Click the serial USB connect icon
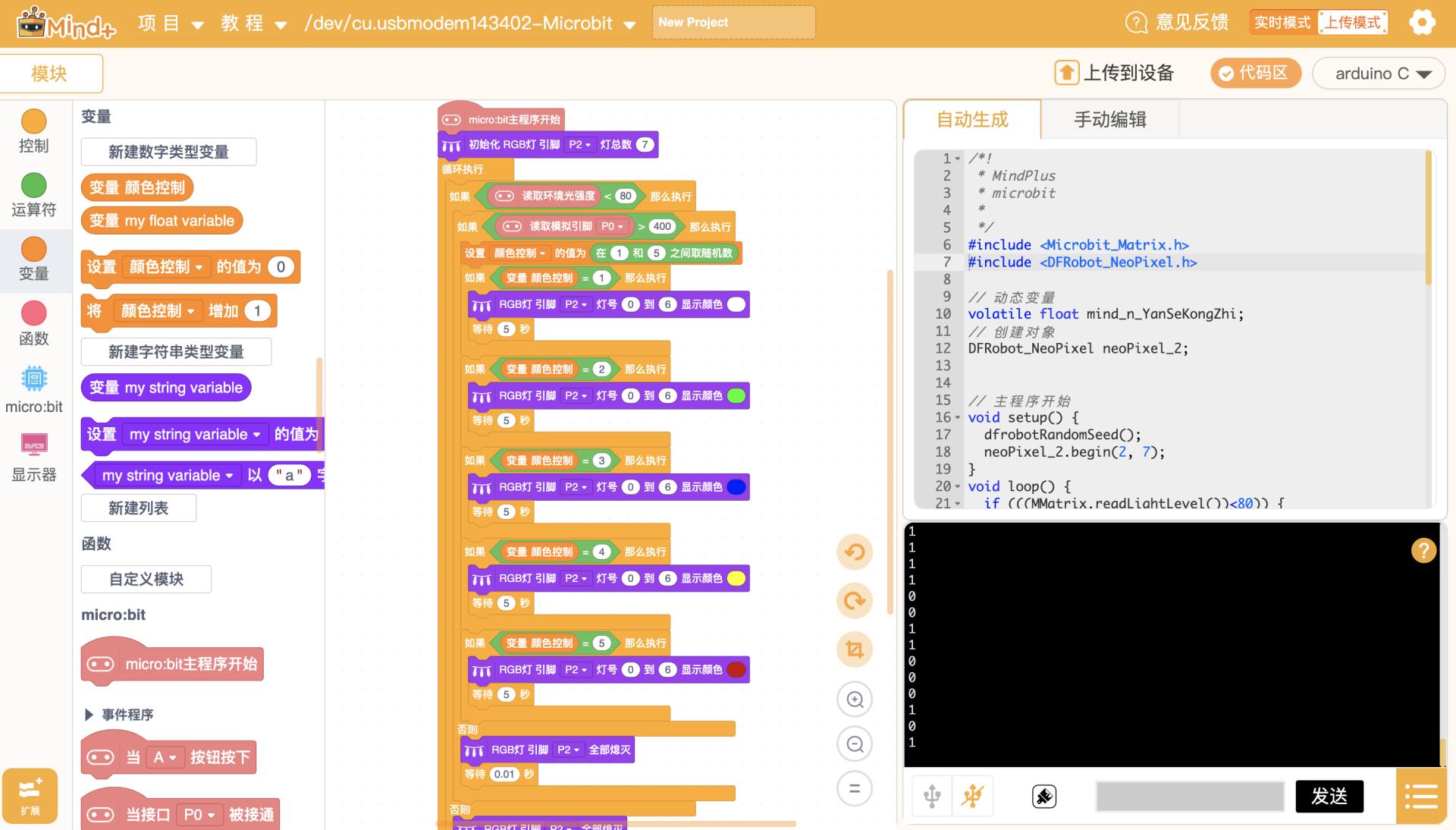The image size is (1456, 830). (932, 796)
